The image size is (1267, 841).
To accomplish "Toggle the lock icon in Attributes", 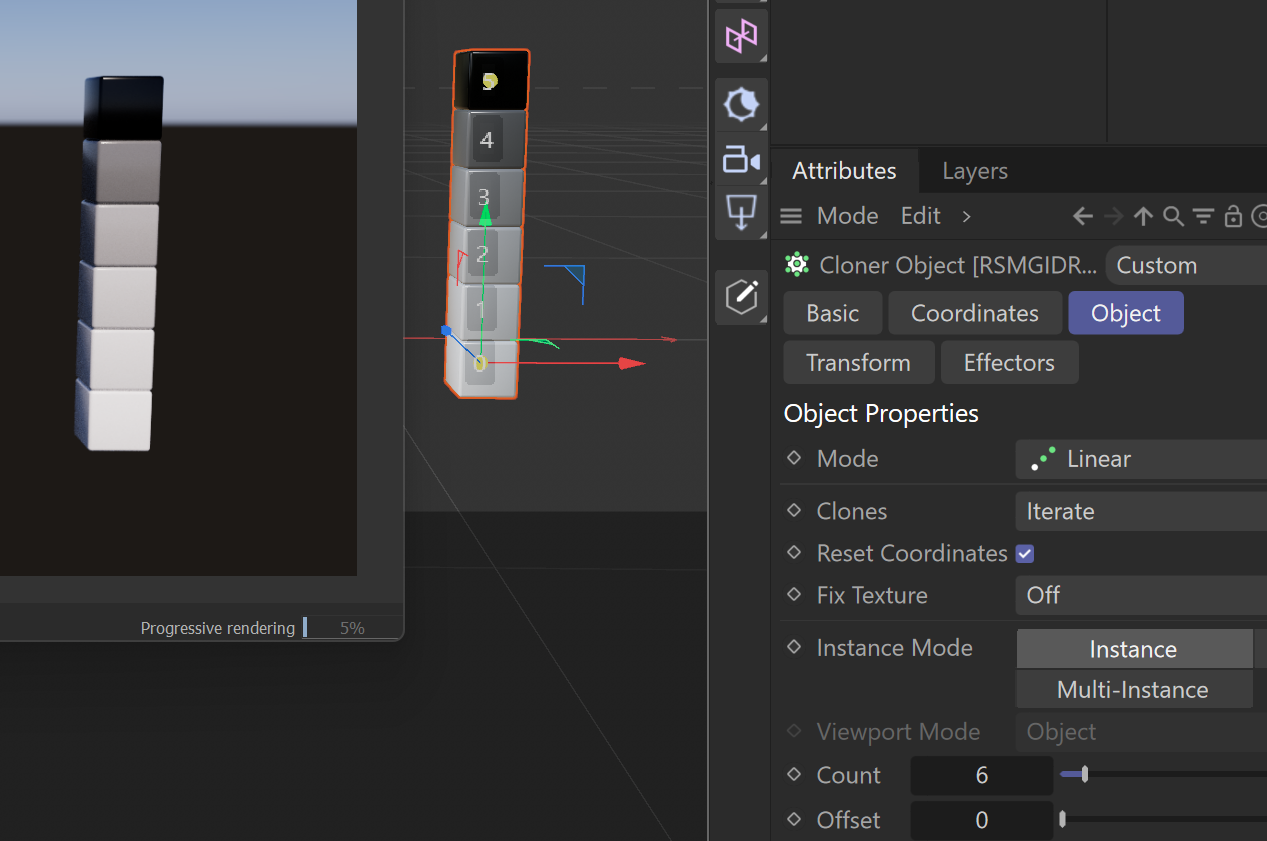I will click(x=1233, y=216).
